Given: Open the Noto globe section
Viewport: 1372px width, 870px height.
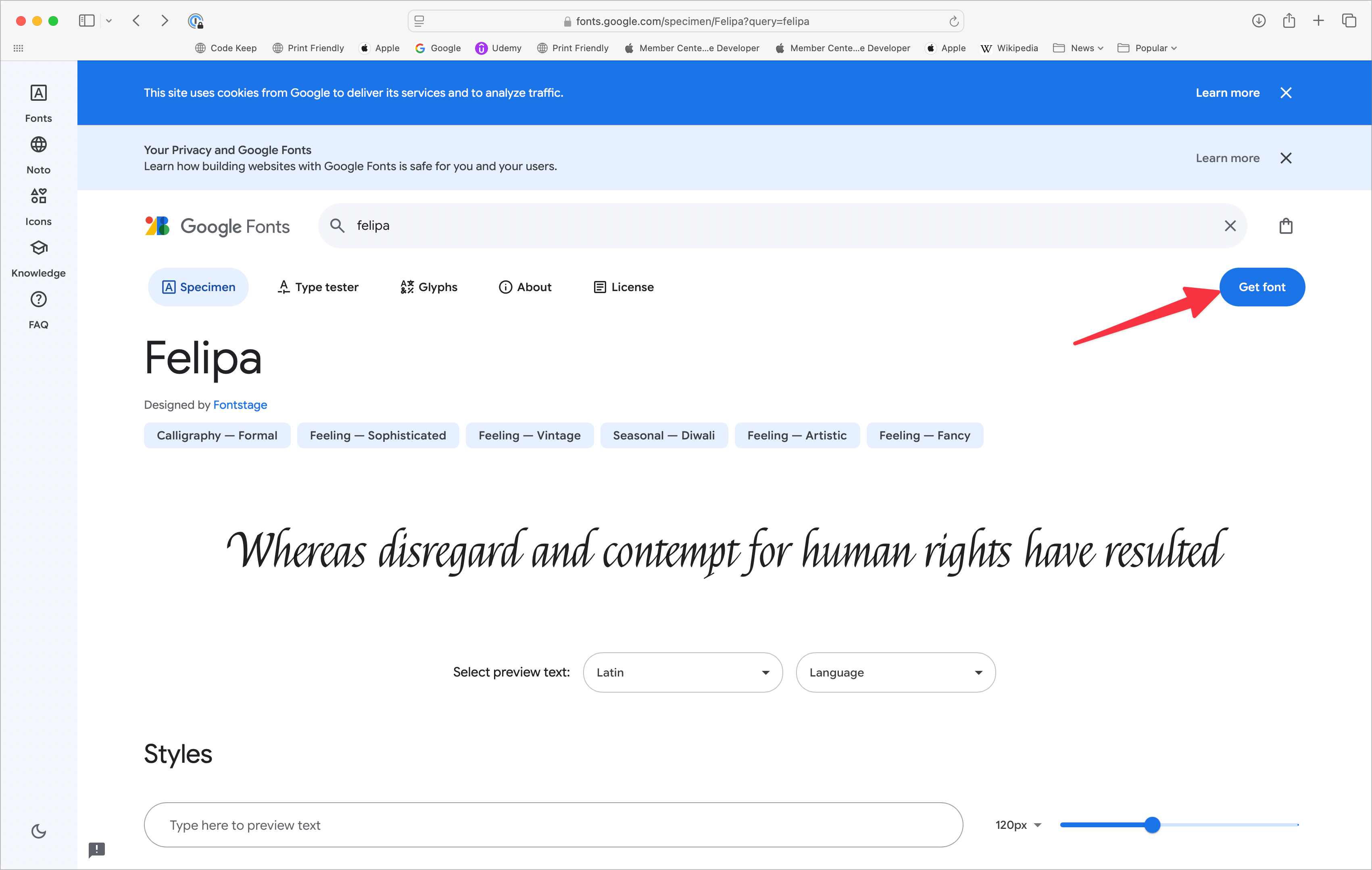Looking at the screenshot, I should pyautogui.click(x=38, y=155).
